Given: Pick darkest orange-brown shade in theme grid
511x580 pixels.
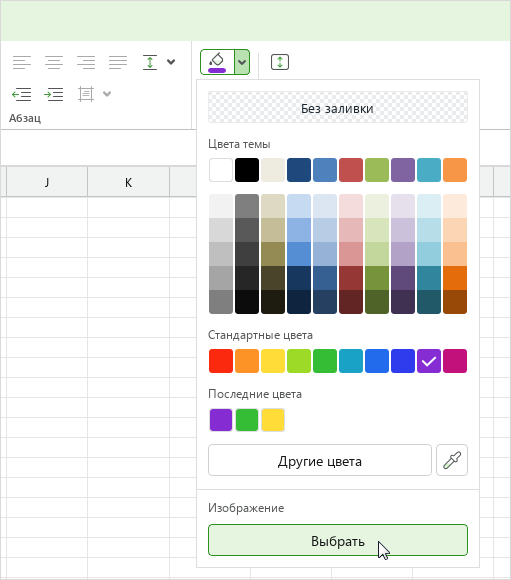Looking at the screenshot, I should click(455, 302).
